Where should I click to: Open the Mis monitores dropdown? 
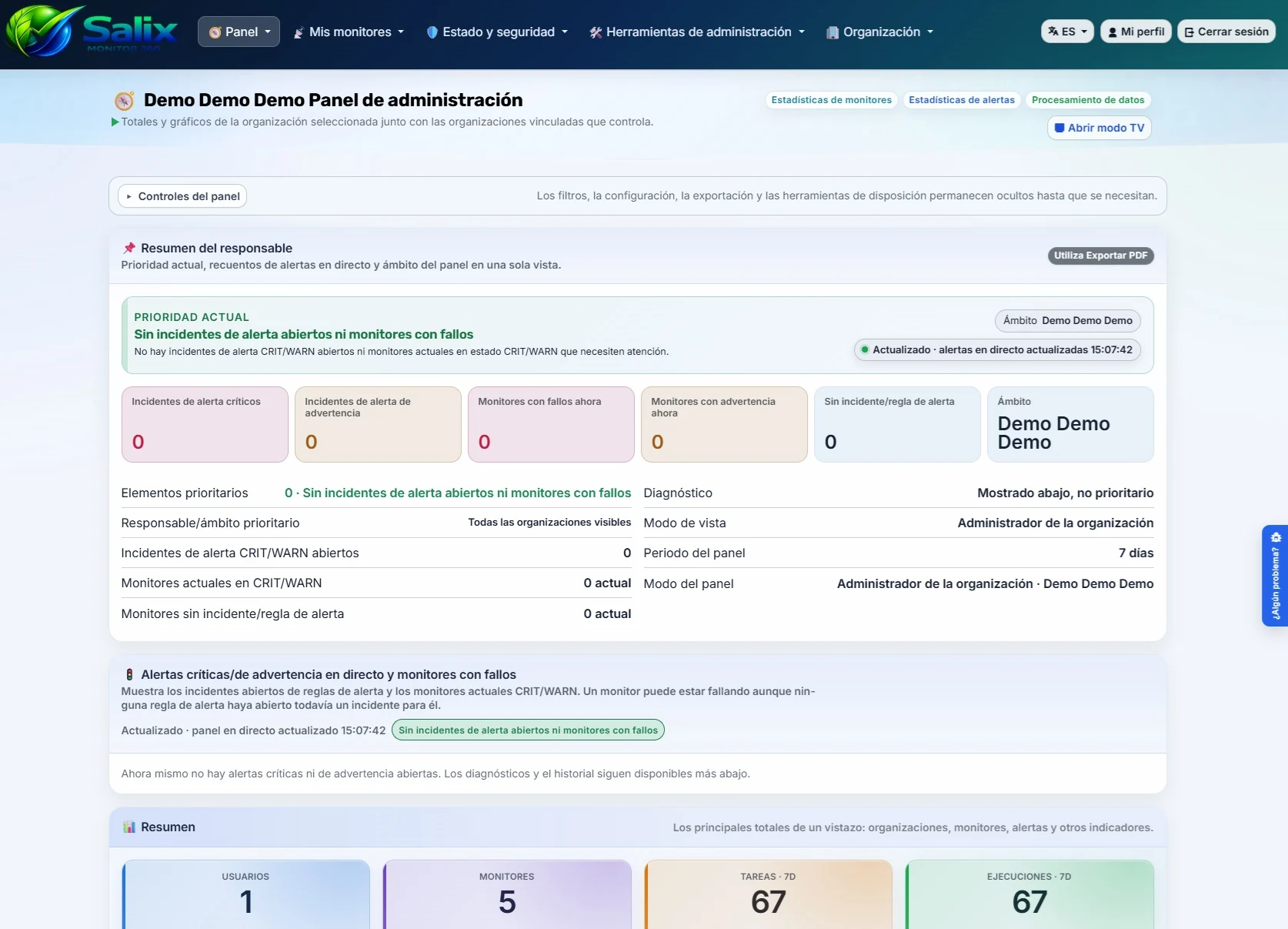coord(349,32)
